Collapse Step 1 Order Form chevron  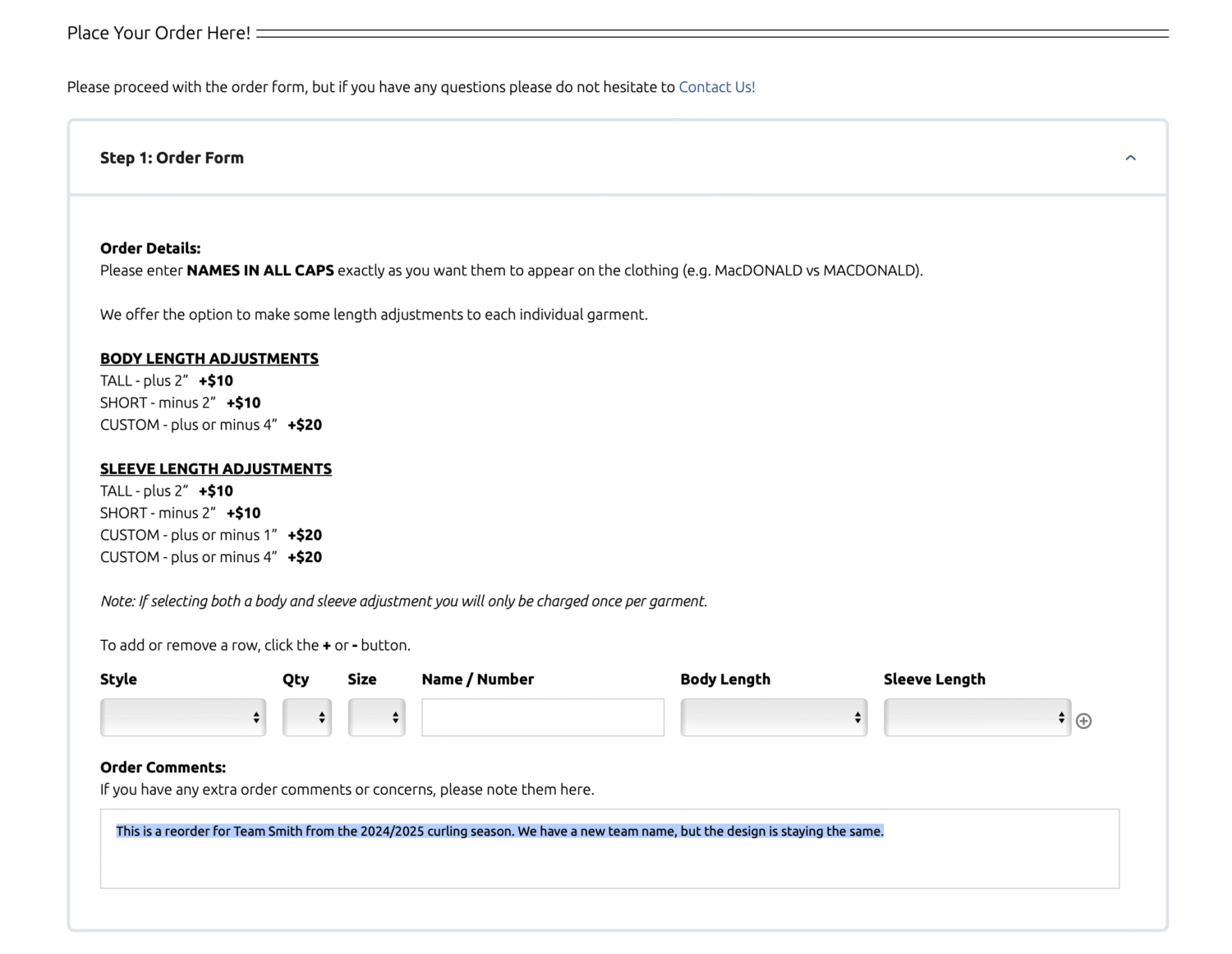[1130, 158]
